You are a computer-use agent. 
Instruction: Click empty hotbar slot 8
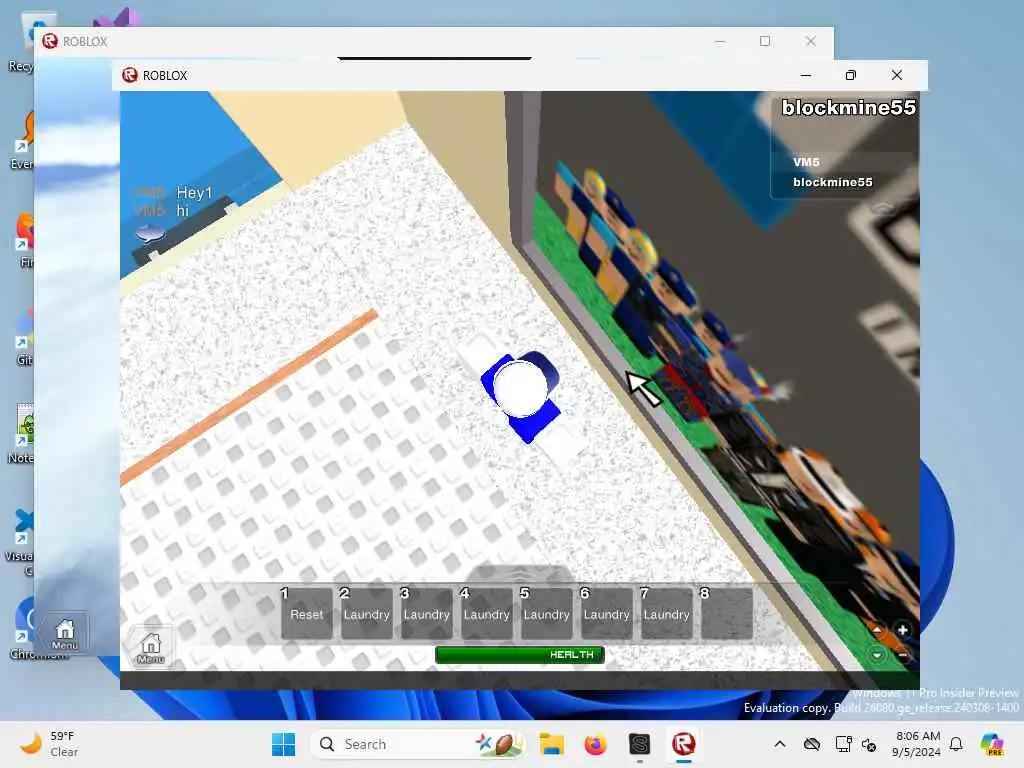pos(727,614)
